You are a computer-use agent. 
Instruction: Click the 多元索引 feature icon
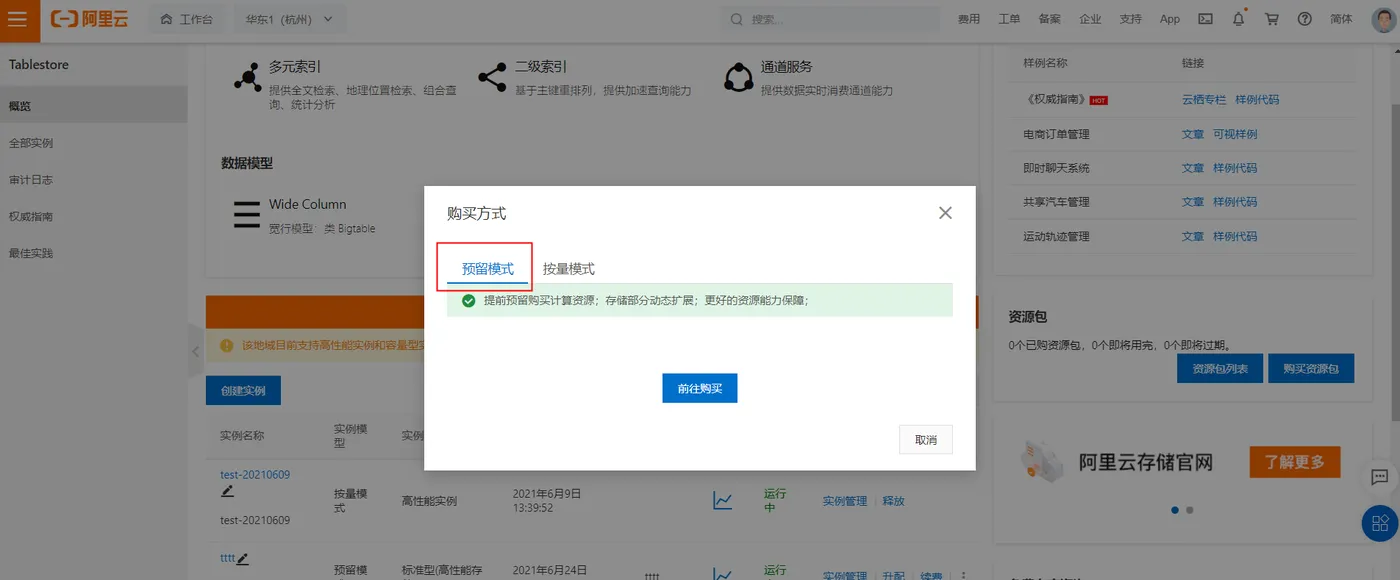tap(247, 77)
